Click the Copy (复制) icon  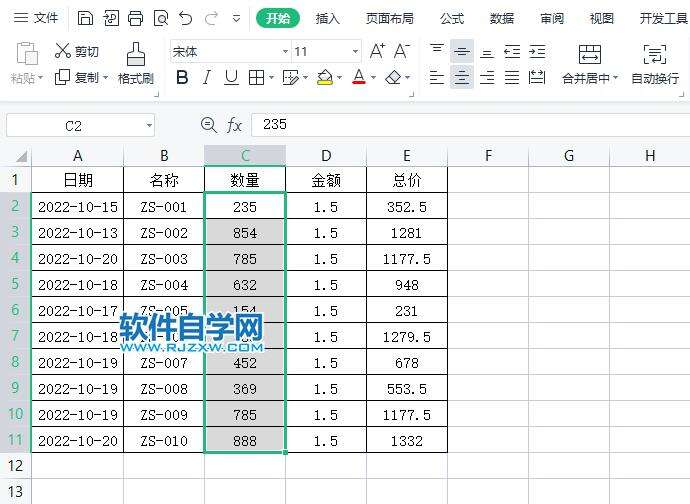click(62, 77)
